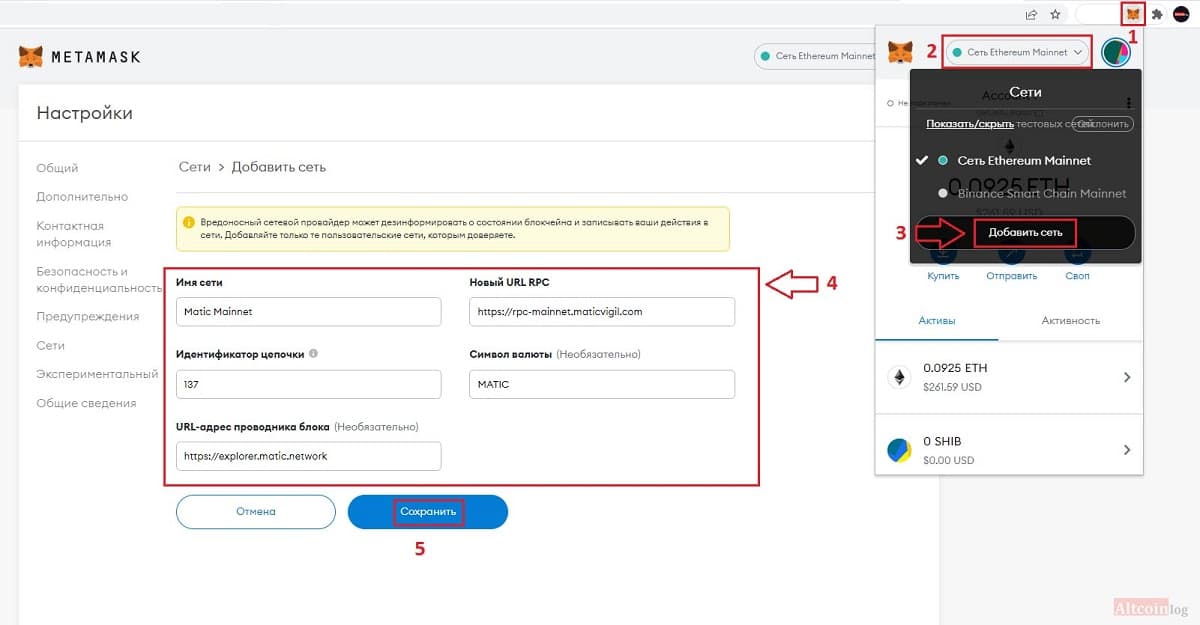
Task: Open the account options three-dot menu
Action: coord(1128,102)
